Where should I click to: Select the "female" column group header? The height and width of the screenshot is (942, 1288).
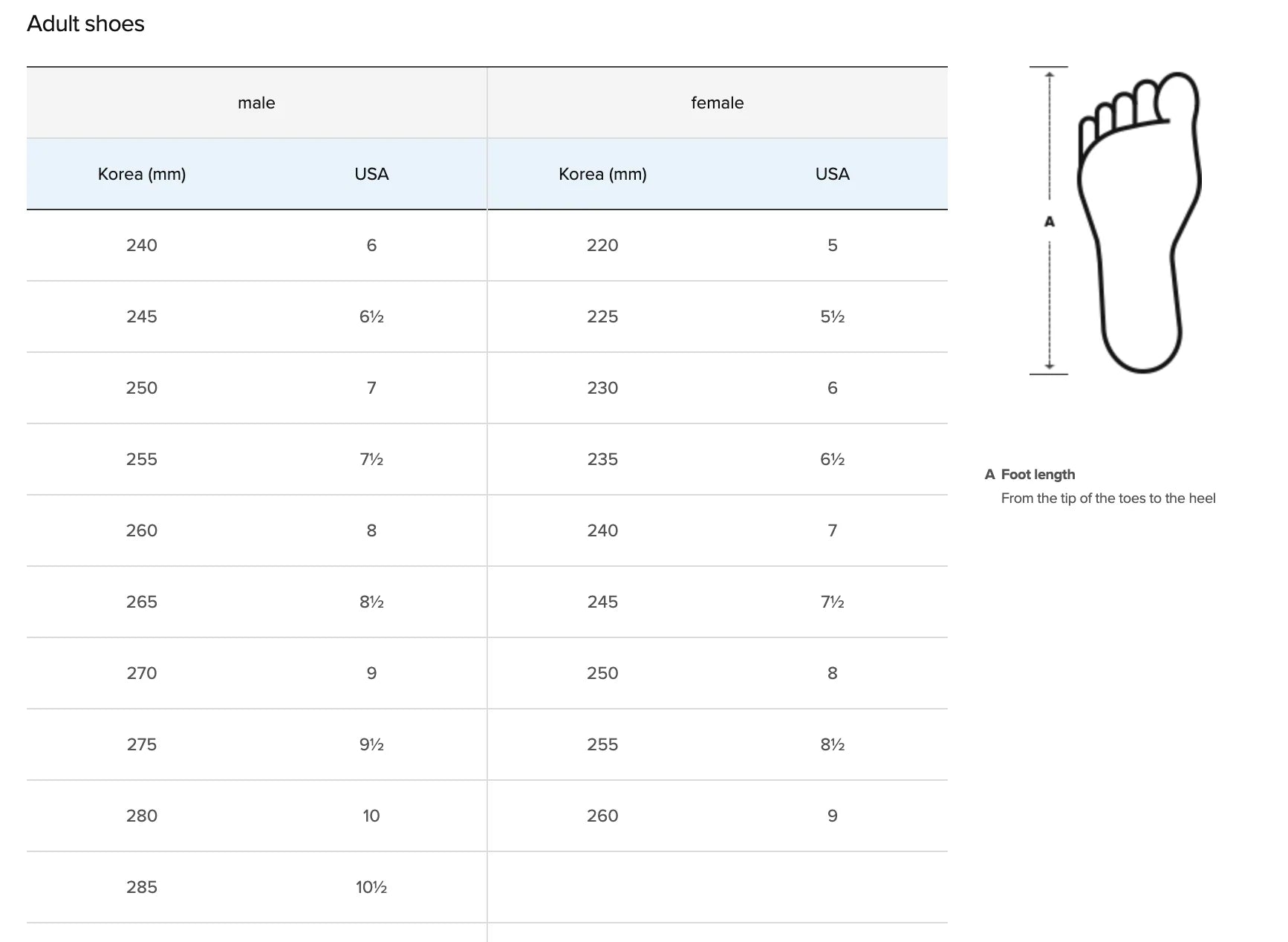[x=717, y=103]
